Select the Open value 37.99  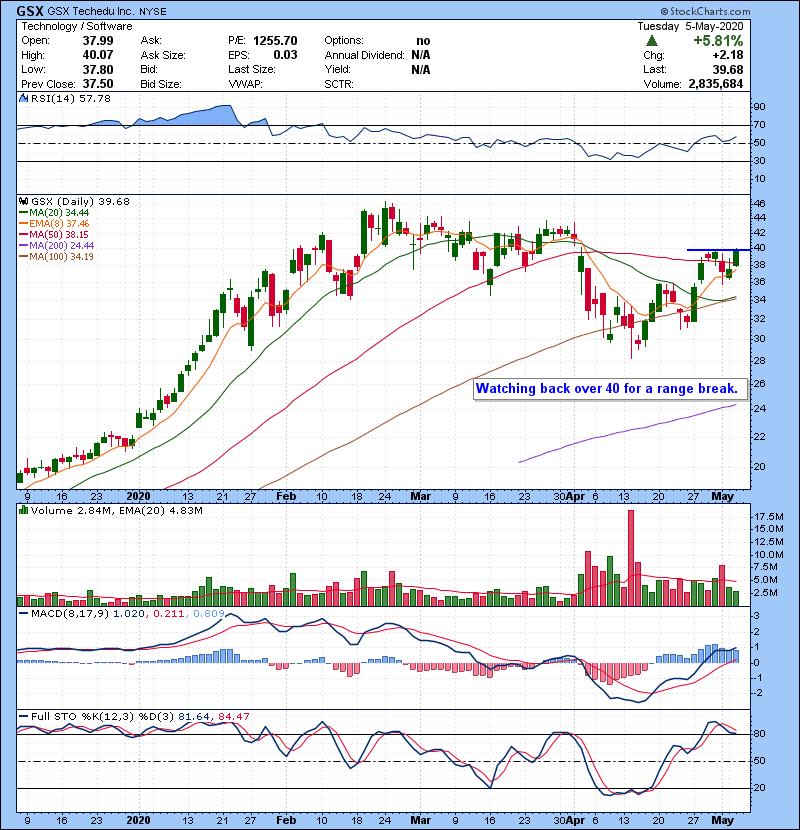click(x=98, y=41)
